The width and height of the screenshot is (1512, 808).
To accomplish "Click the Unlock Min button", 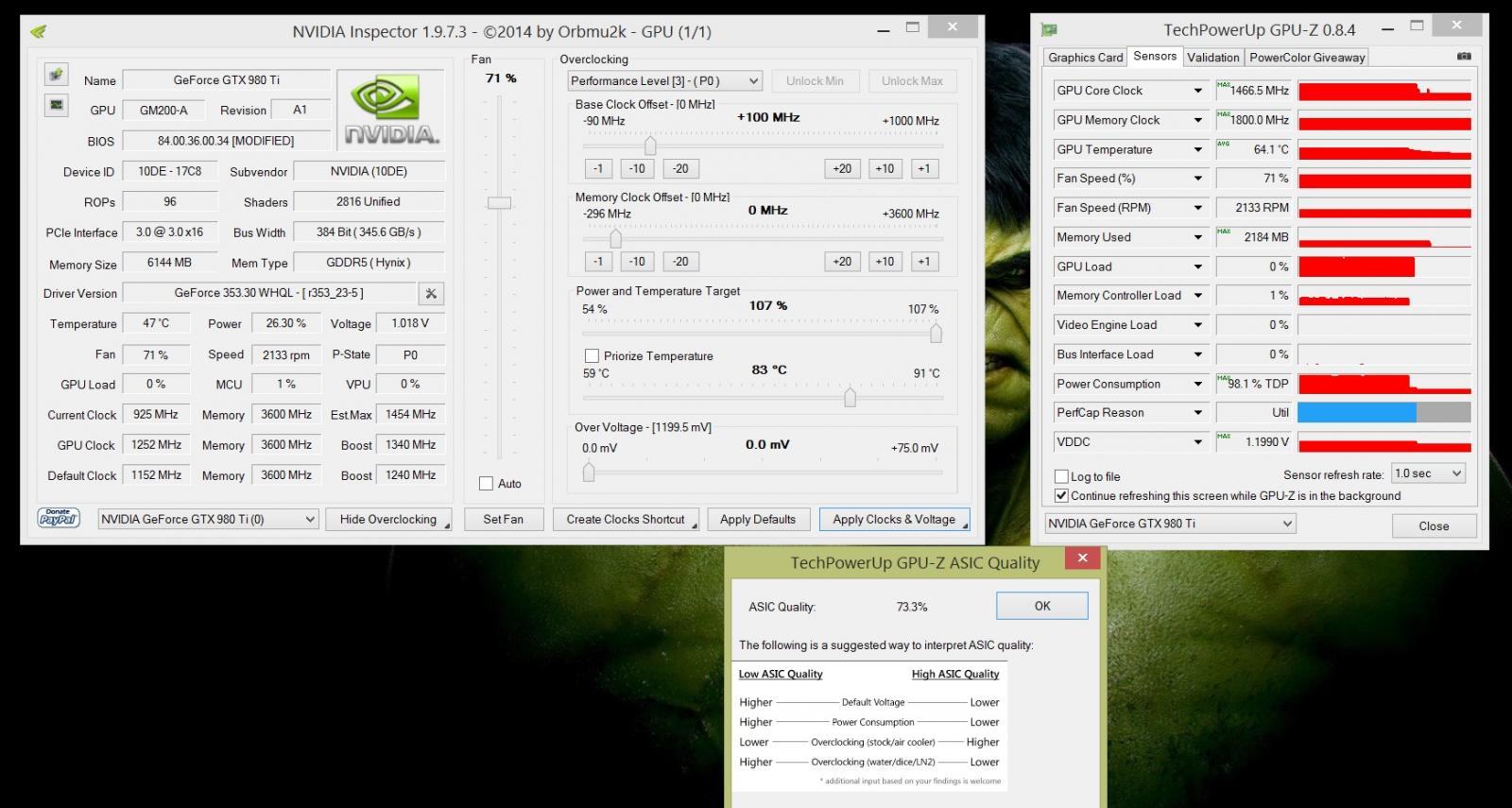I will (815, 81).
